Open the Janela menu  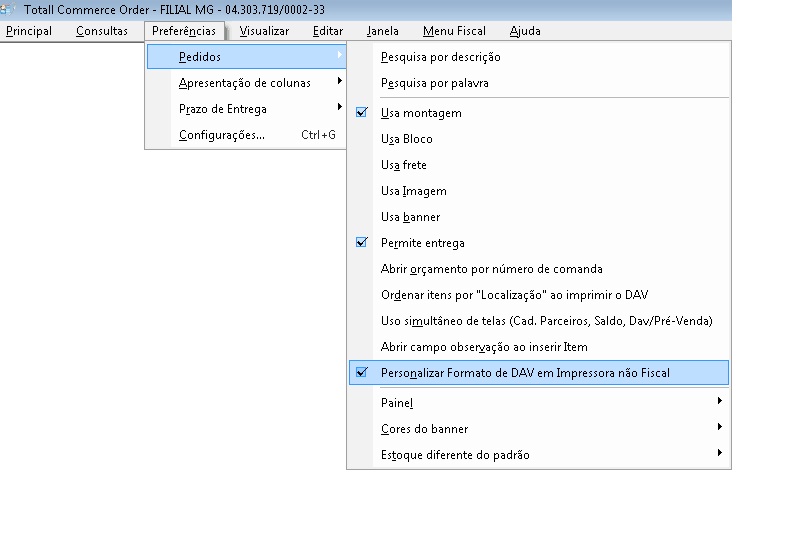click(382, 31)
